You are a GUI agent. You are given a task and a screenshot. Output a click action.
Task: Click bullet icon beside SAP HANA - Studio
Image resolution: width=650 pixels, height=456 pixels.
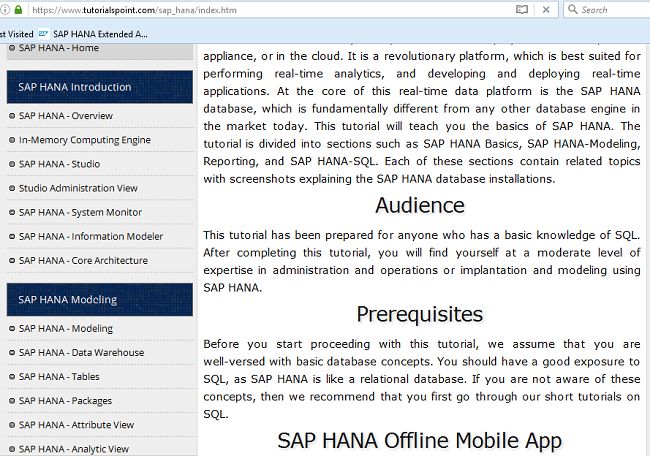11,164
